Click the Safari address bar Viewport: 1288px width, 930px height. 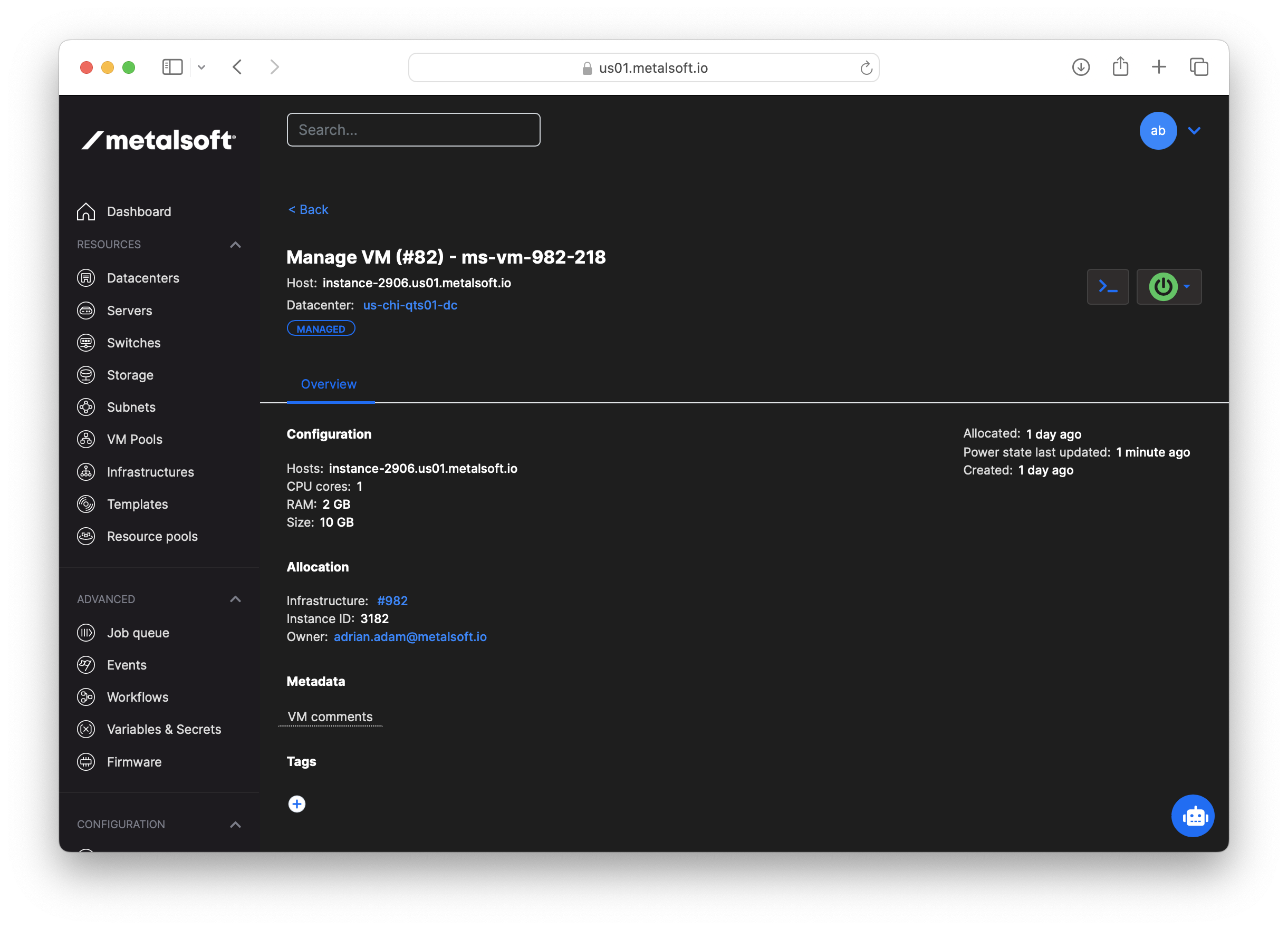tap(643, 67)
